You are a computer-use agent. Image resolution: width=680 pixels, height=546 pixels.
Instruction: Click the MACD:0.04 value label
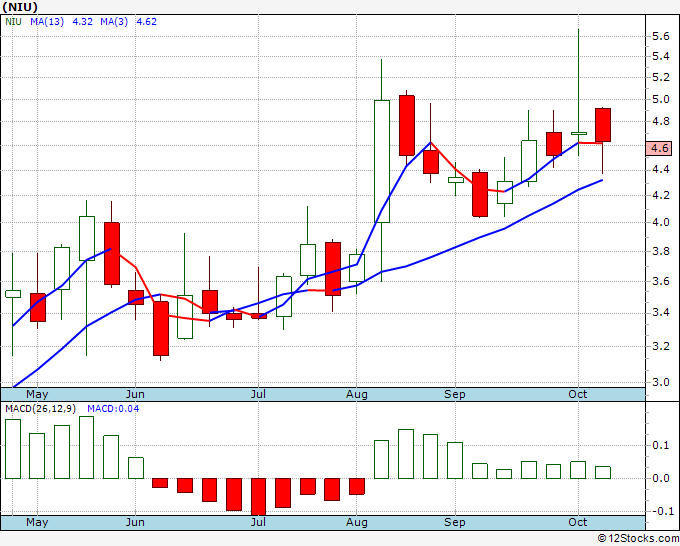113,409
